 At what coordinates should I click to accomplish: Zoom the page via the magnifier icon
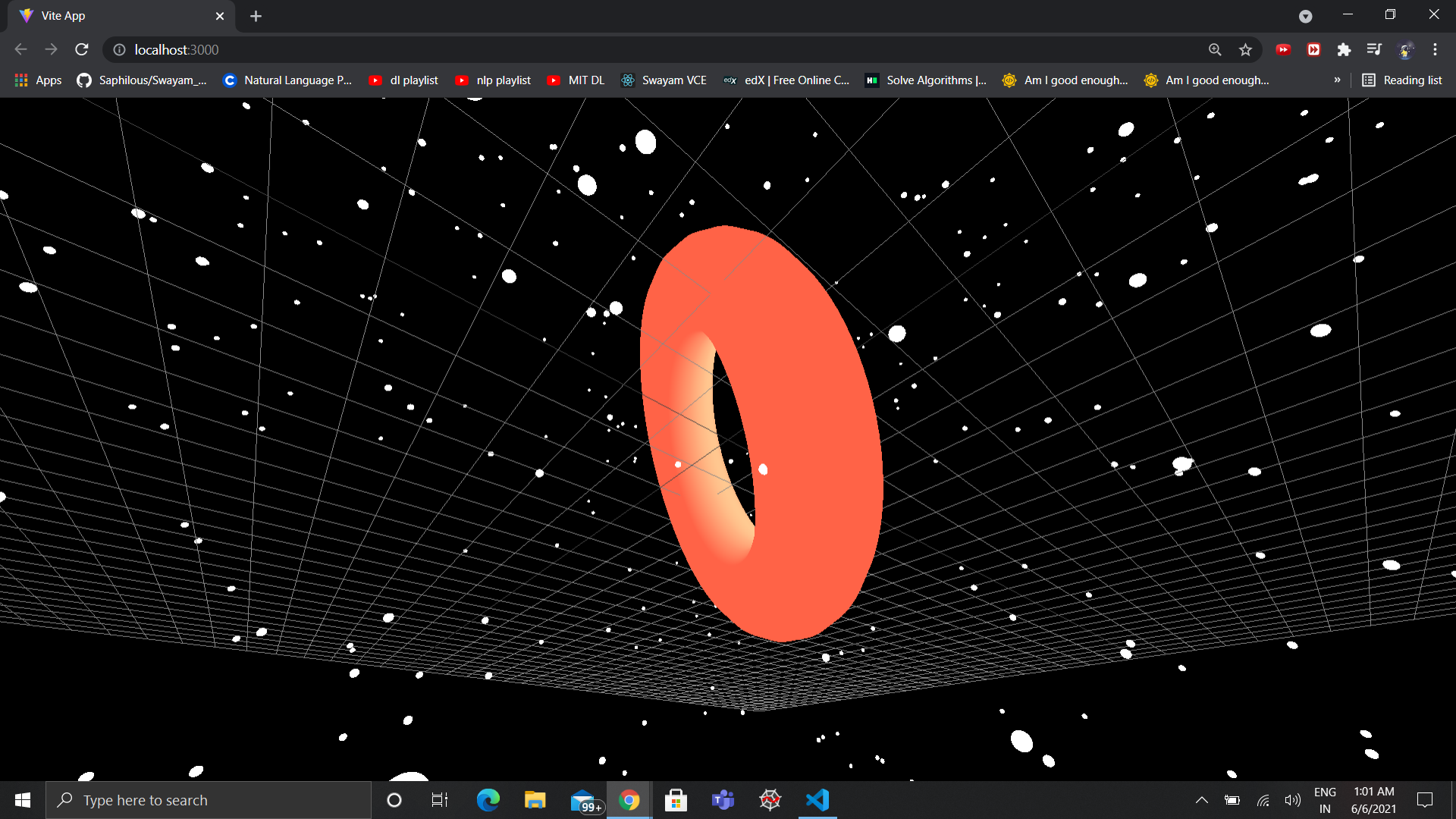coord(1215,49)
